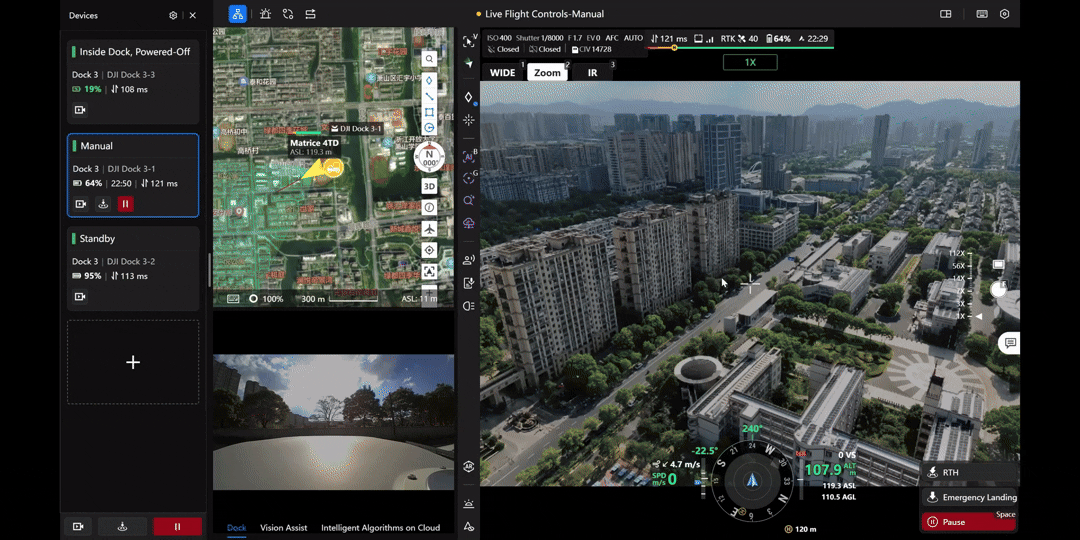Pause flight from the Manual device card
The image size is (1080, 540).
click(125, 204)
